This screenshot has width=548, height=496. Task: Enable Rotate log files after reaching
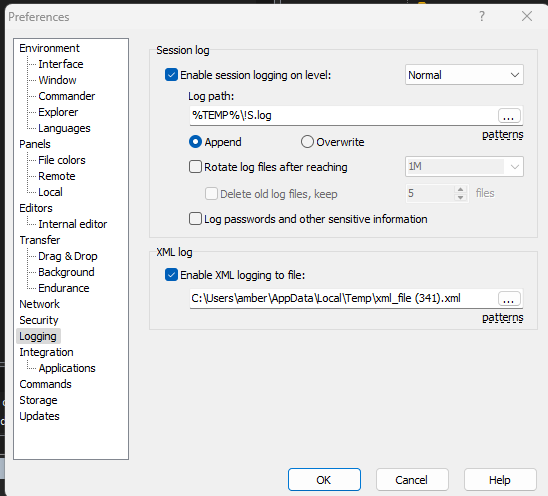coord(195,167)
